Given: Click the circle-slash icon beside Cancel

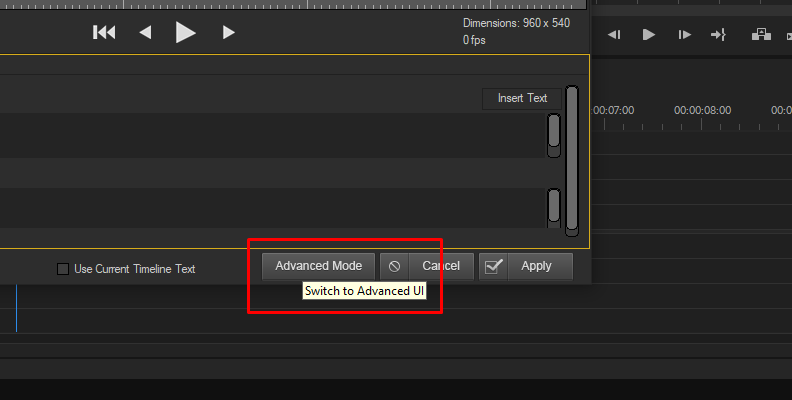Looking at the screenshot, I should 394,266.
